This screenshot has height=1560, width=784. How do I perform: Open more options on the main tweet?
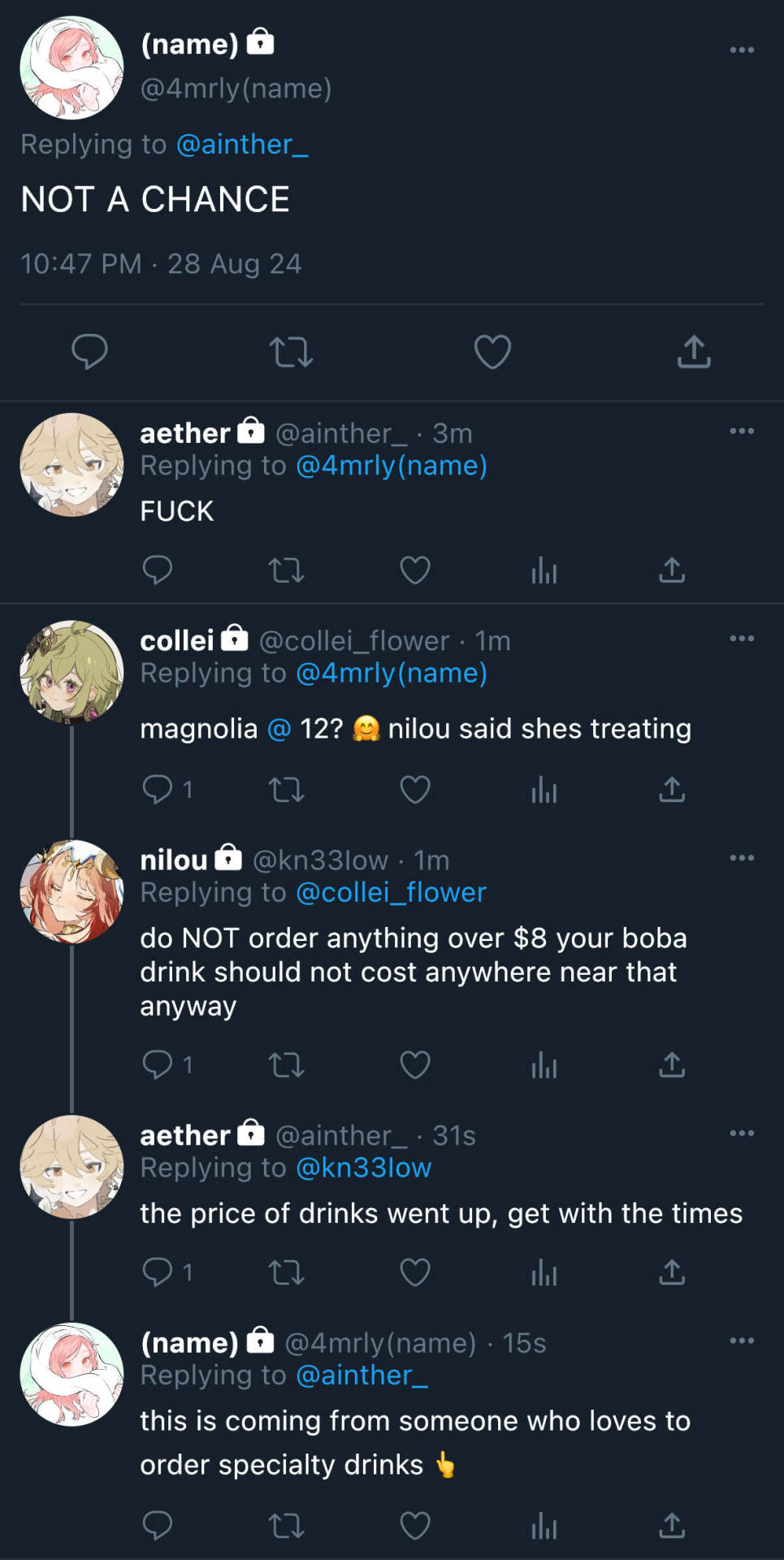coord(742,50)
